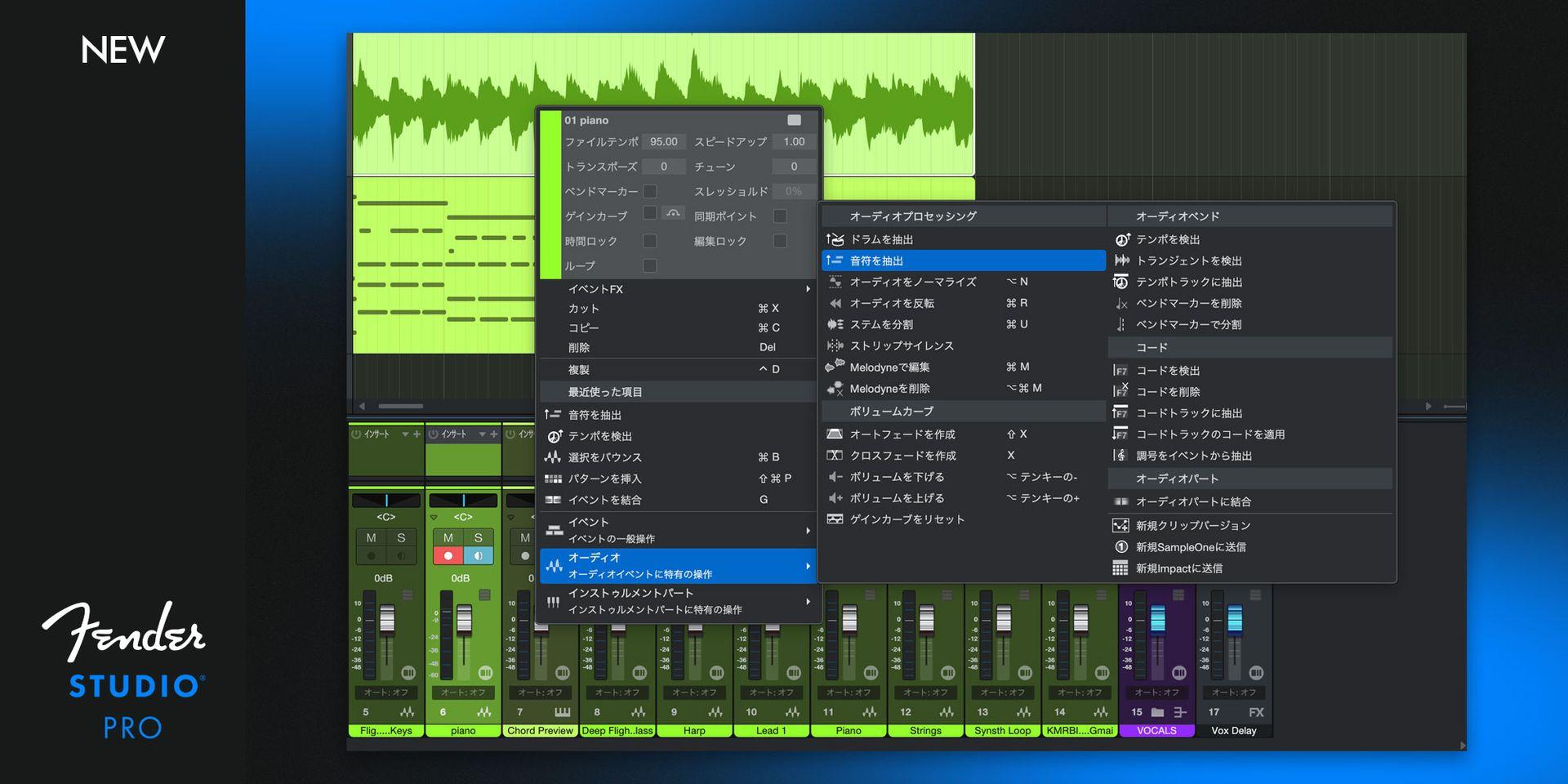1568x784 pixels.
Task: Click the keyboard icon on Chord Preview channel
Action: tap(563, 711)
